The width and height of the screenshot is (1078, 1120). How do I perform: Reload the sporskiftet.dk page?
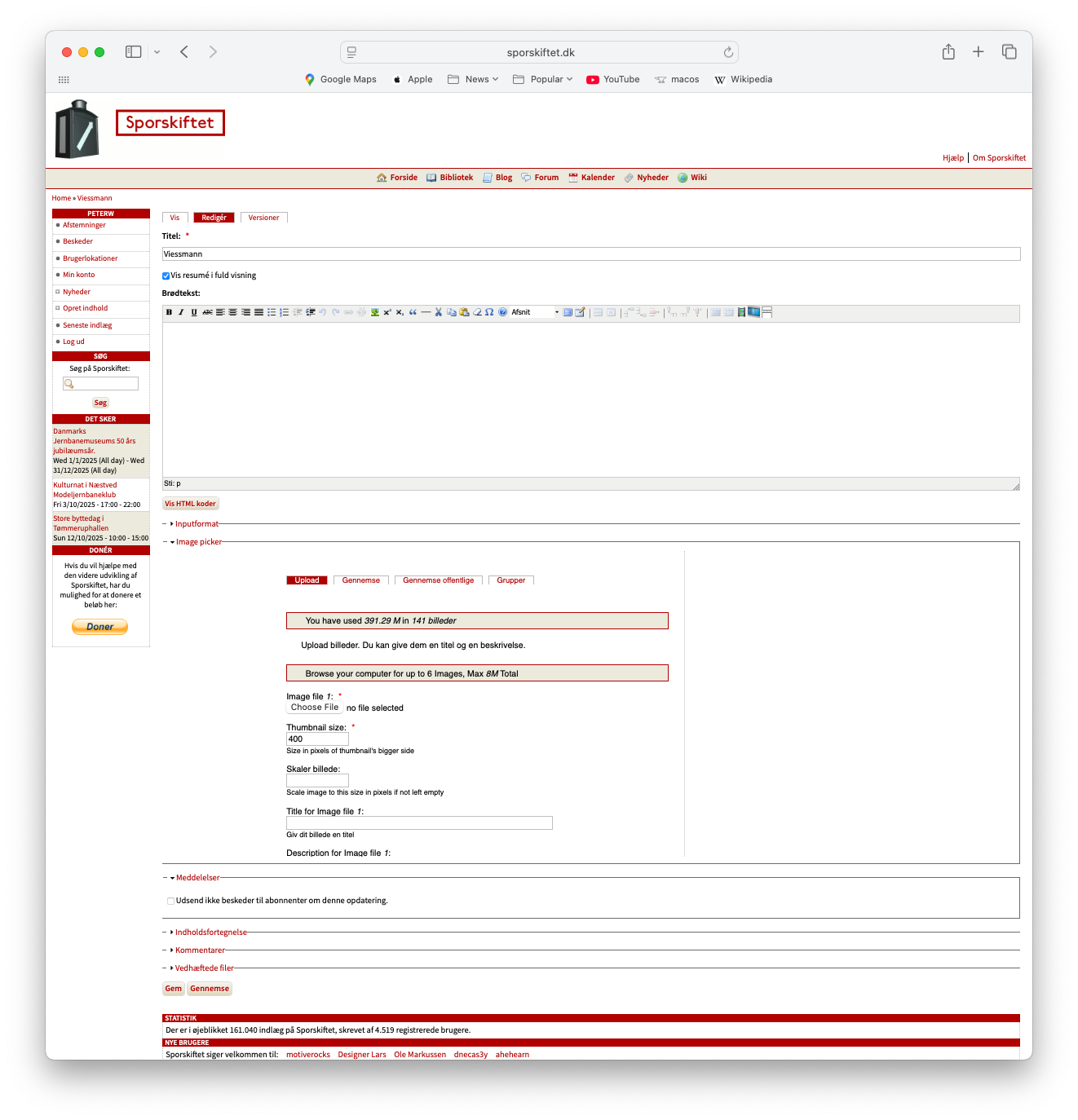pyautogui.click(x=728, y=52)
